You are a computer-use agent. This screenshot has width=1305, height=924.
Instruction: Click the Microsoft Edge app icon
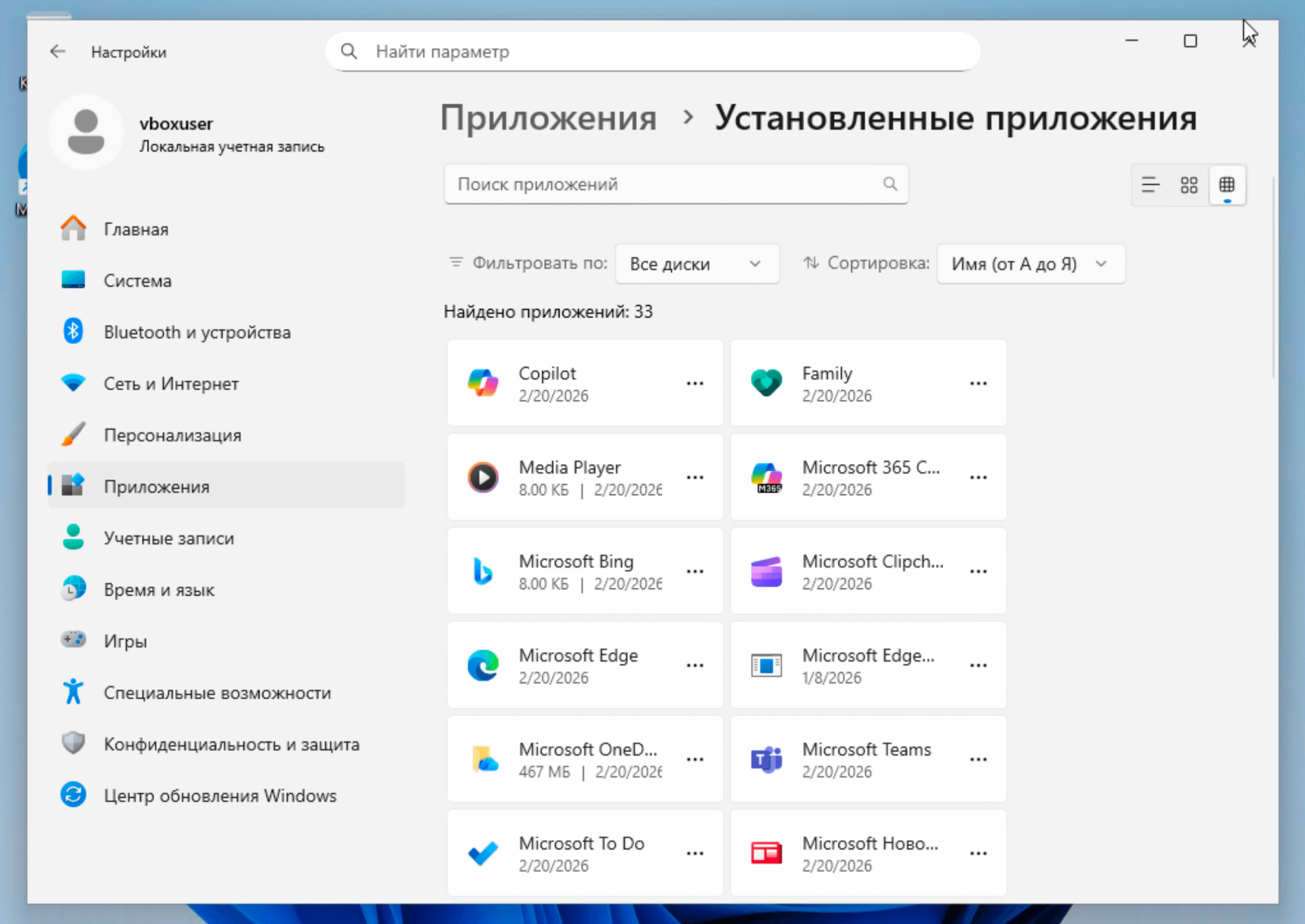click(483, 665)
